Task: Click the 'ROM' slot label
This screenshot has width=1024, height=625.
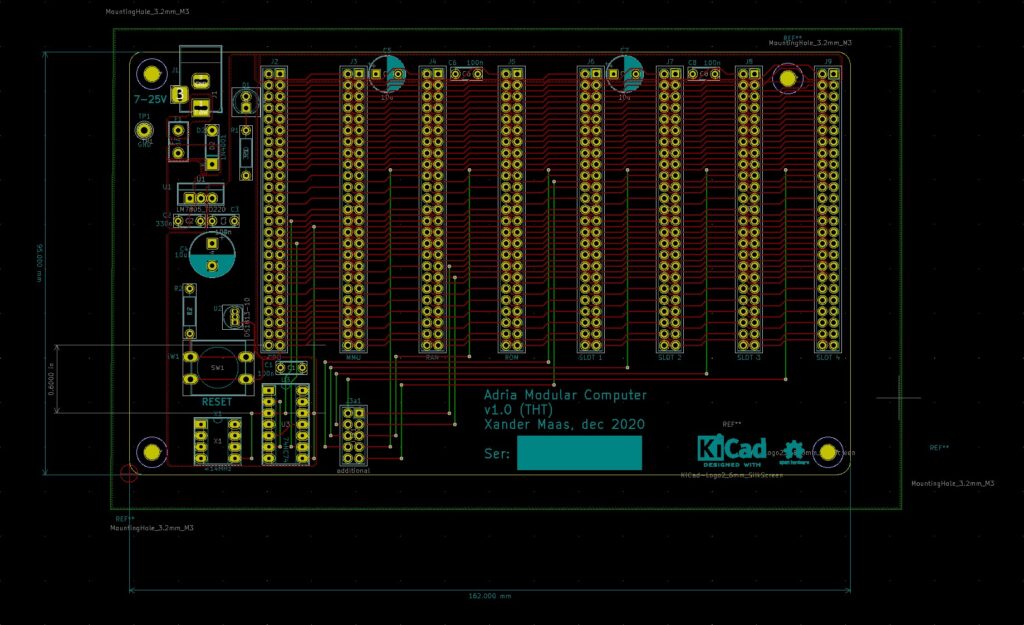Action: point(511,358)
